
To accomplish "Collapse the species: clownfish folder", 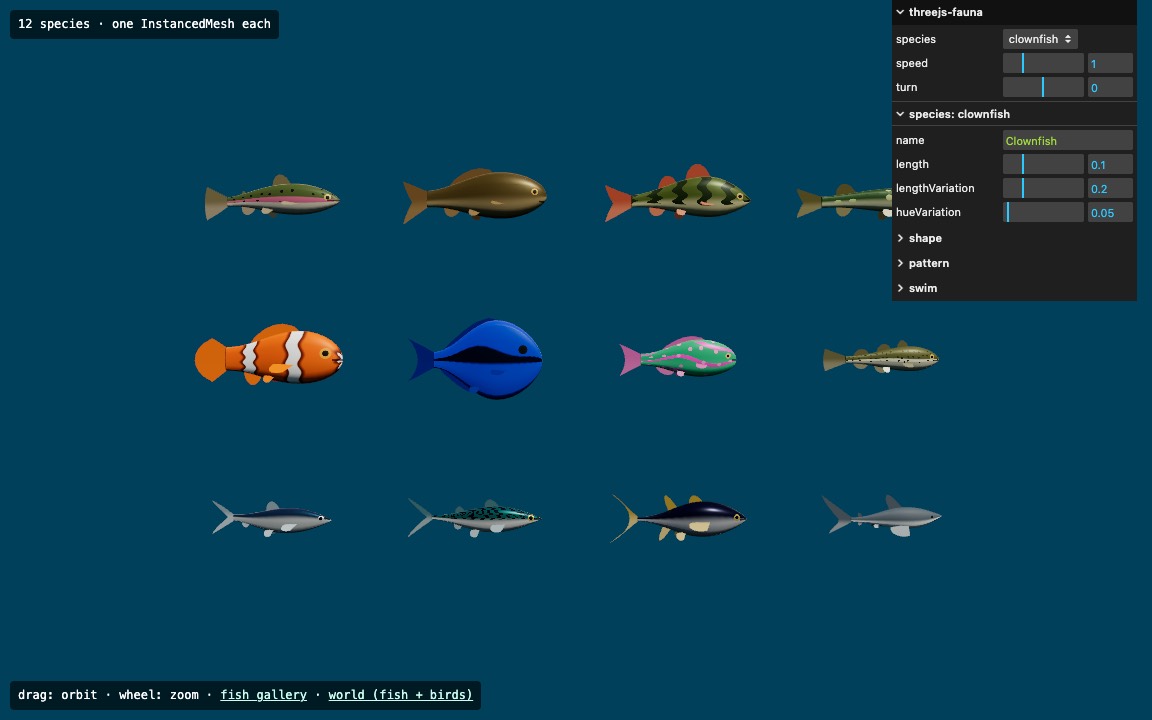I will (x=1014, y=114).
